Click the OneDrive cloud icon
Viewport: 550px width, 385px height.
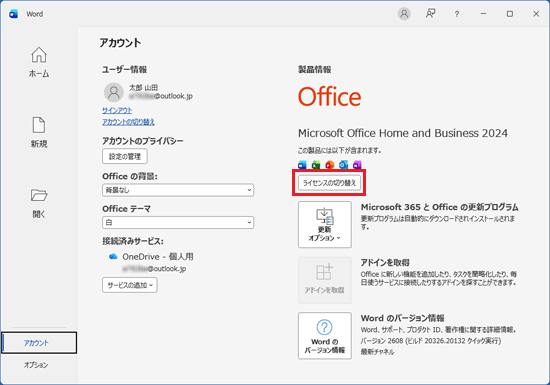113,257
